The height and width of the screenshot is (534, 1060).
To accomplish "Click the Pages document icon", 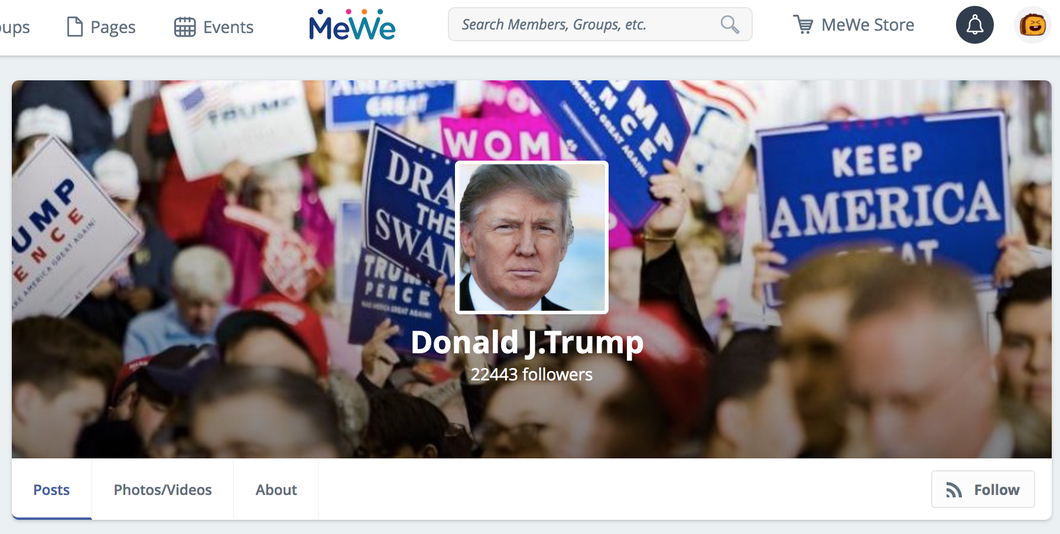I will click(74, 27).
